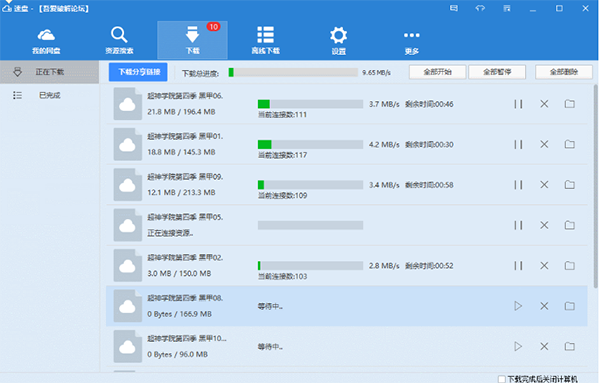Open folder for file 黑甲09
600x383 pixels.
pyautogui.click(x=570, y=185)
